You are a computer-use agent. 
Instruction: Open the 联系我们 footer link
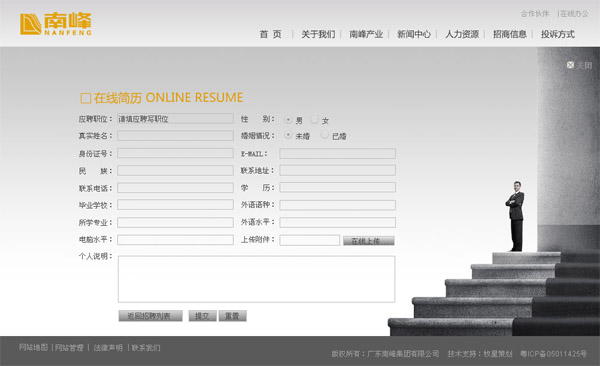point(146,348)
